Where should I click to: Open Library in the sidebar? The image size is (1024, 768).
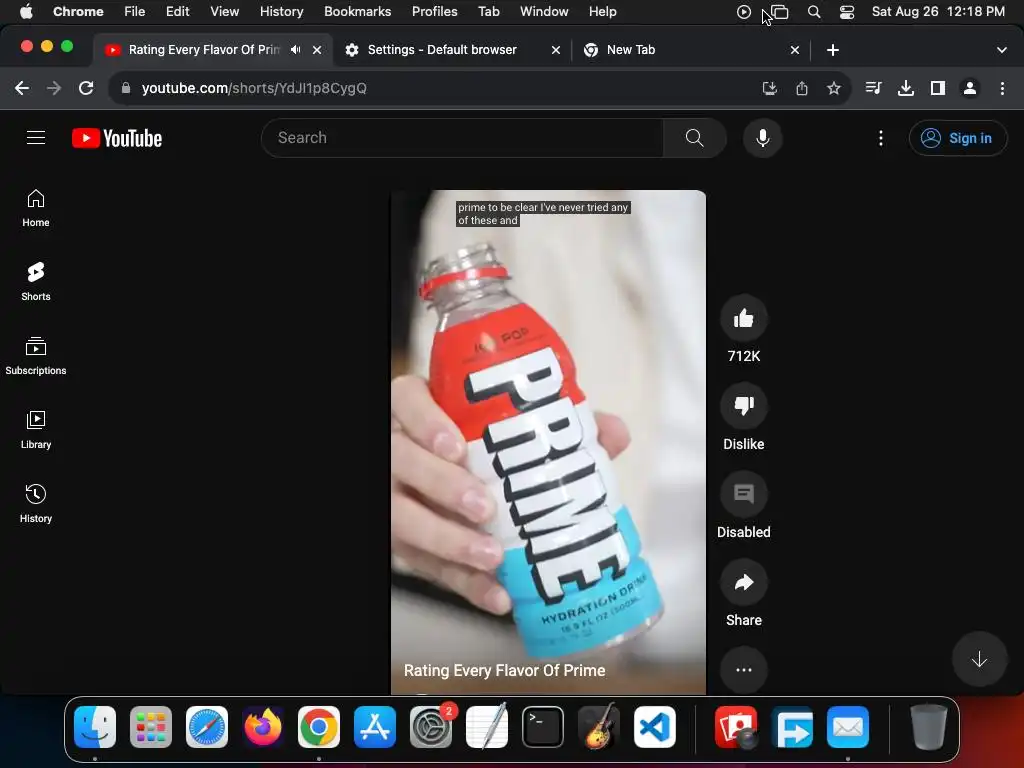pyautogui.click(x=36, y=430)
